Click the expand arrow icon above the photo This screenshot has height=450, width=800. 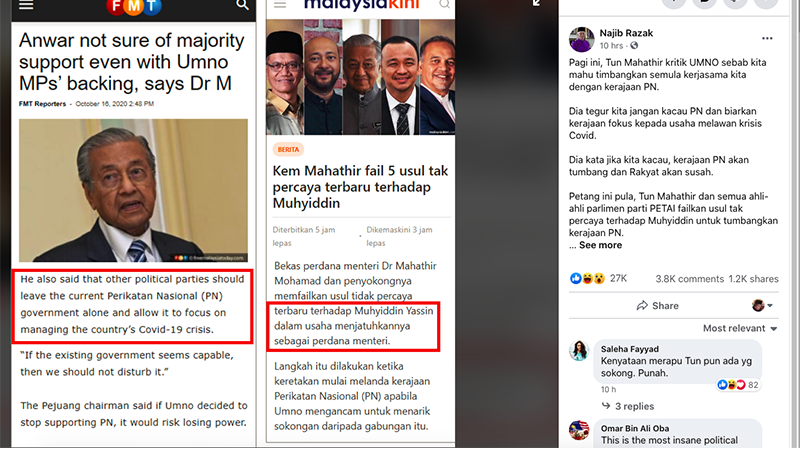[536, 3]
